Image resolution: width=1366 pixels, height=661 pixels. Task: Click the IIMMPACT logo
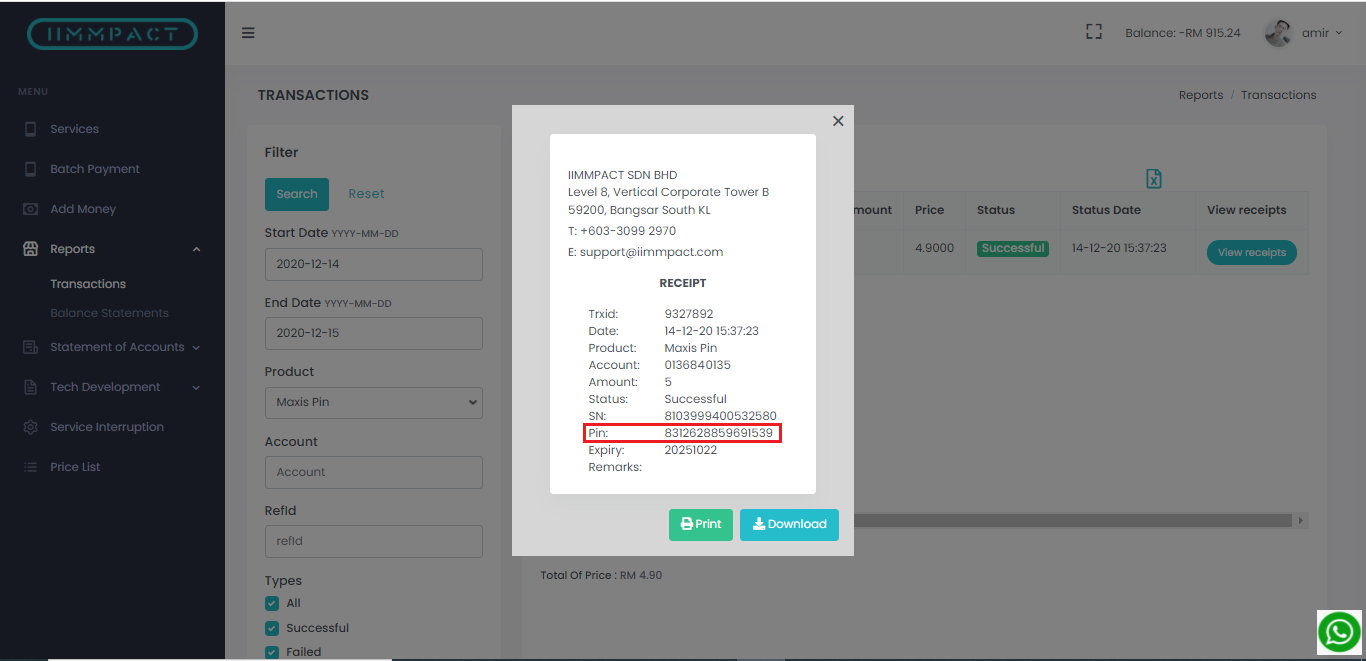coord(112,34)
